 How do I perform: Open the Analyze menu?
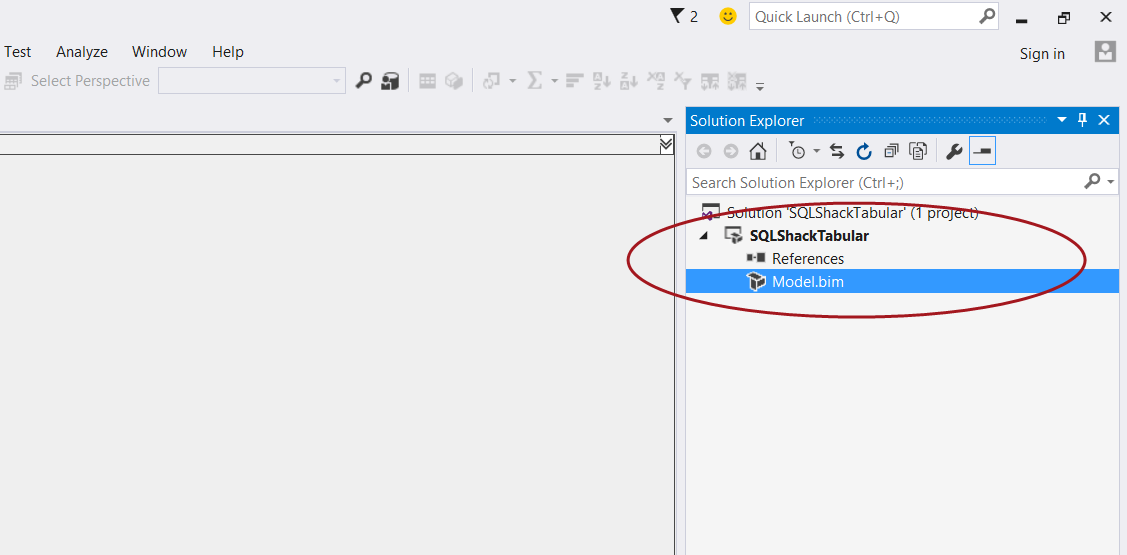(82, 52)
